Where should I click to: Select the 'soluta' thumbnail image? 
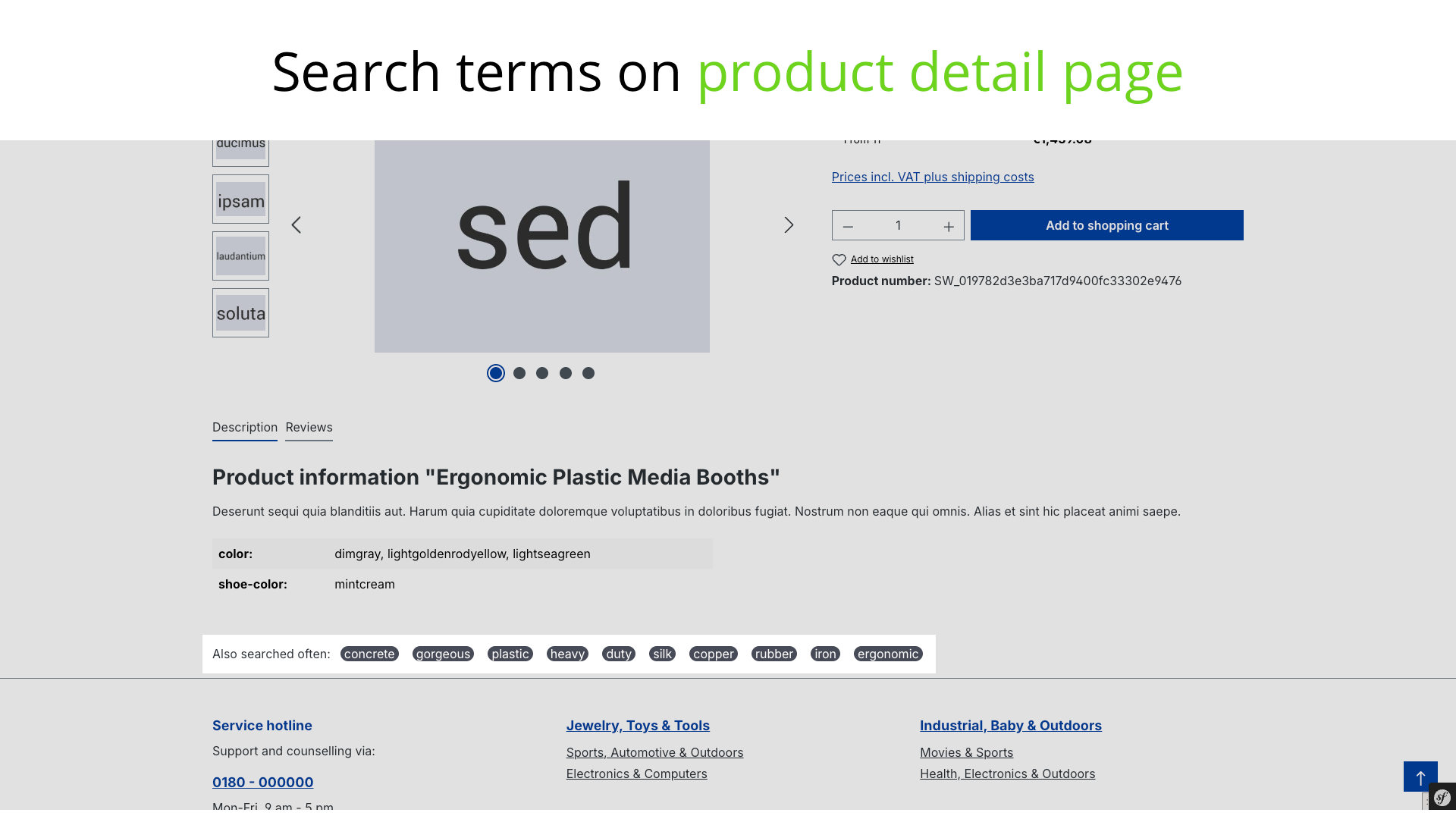tap(241, 313)
